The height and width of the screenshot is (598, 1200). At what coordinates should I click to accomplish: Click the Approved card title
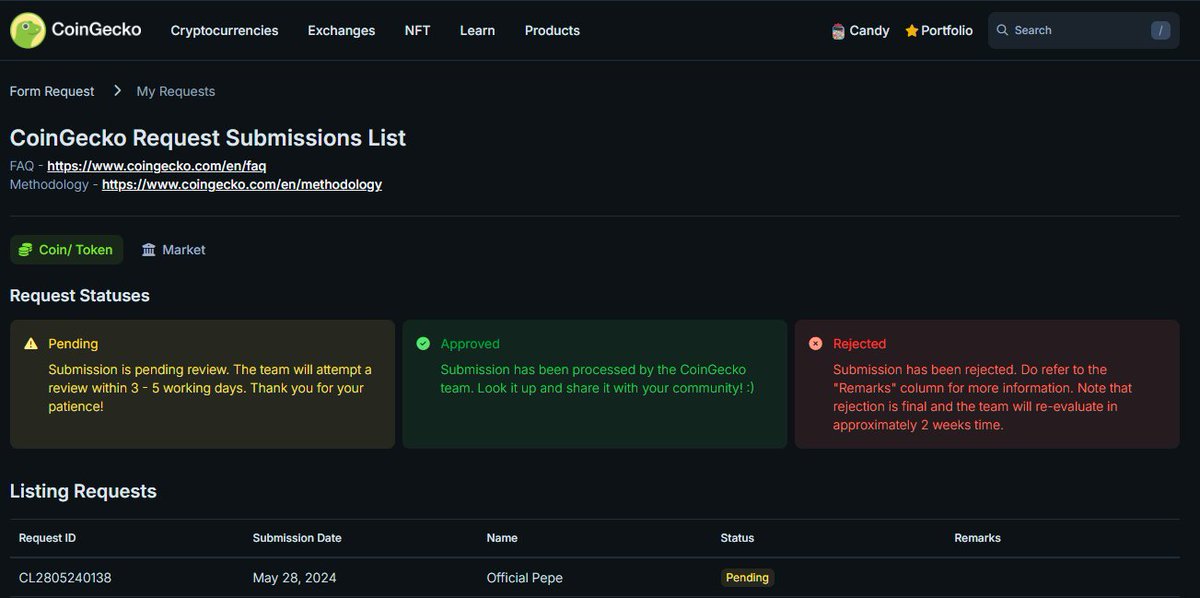[x=470, y=344]
